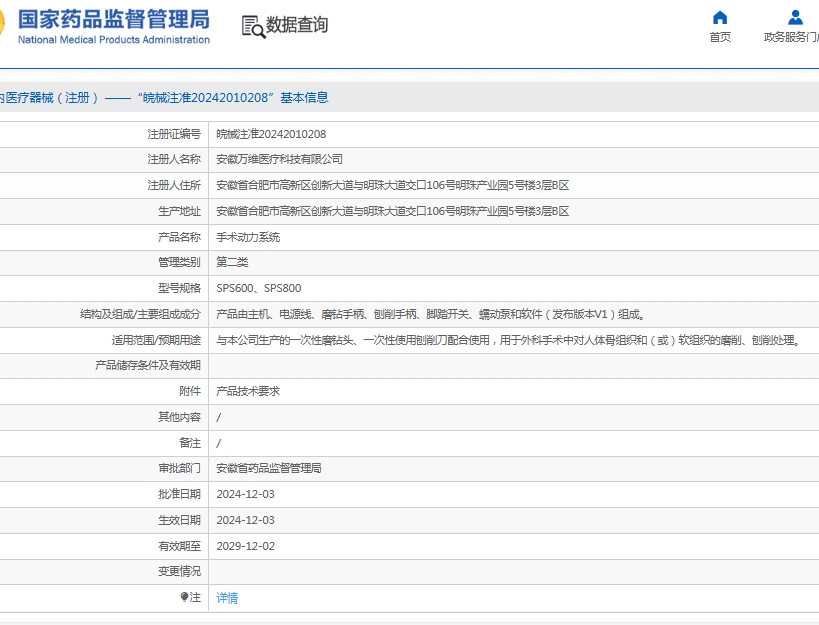Click the 数据查询 heading text
The image size is (819, 625).
tap(297, 25)
